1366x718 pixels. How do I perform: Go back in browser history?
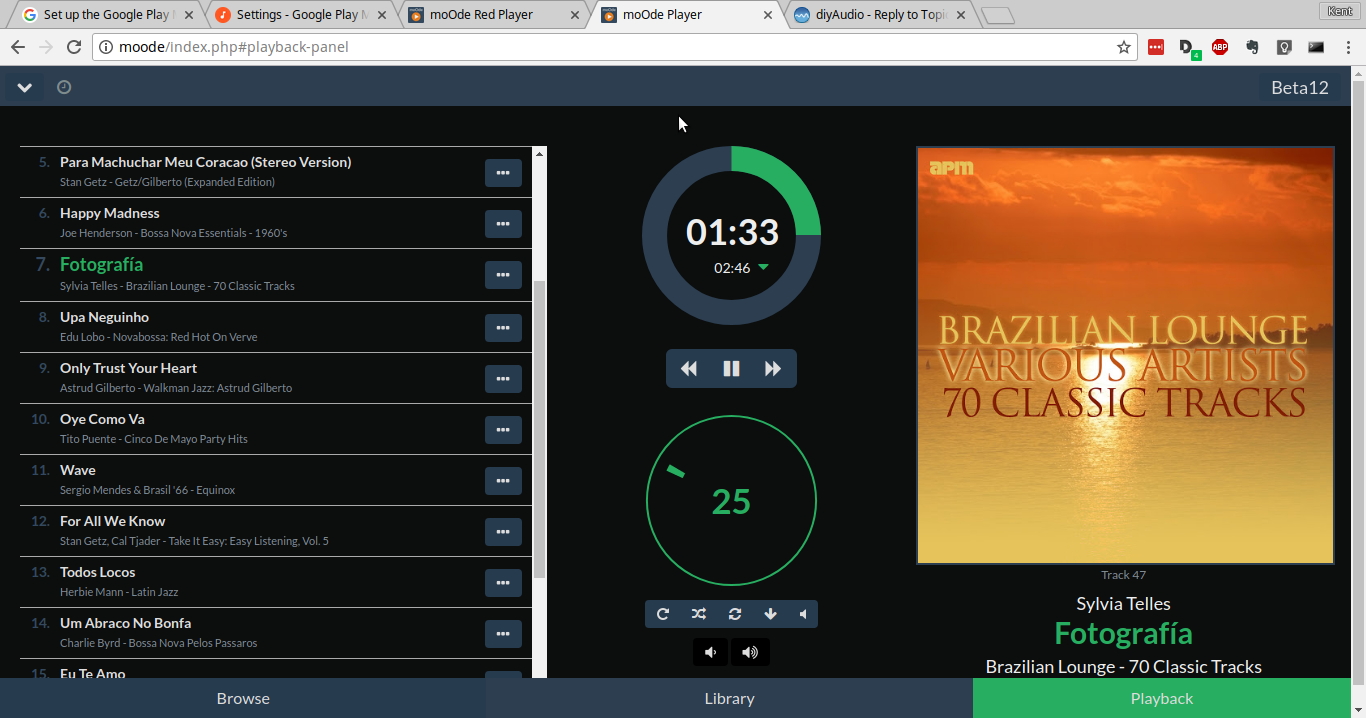(18, 47)
